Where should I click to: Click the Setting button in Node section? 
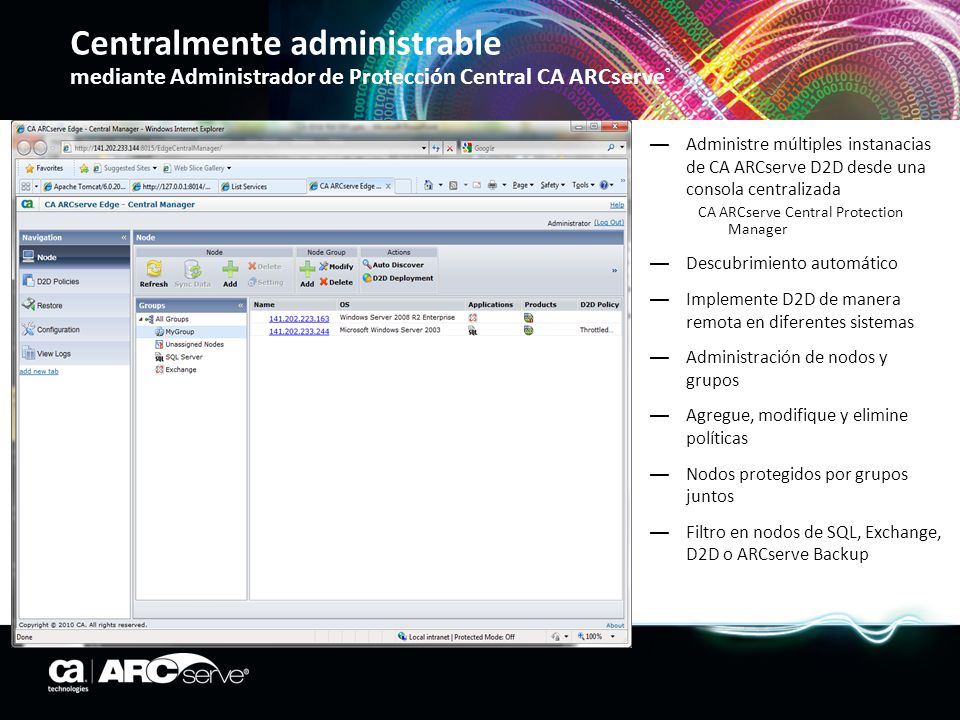coord(266,282)
